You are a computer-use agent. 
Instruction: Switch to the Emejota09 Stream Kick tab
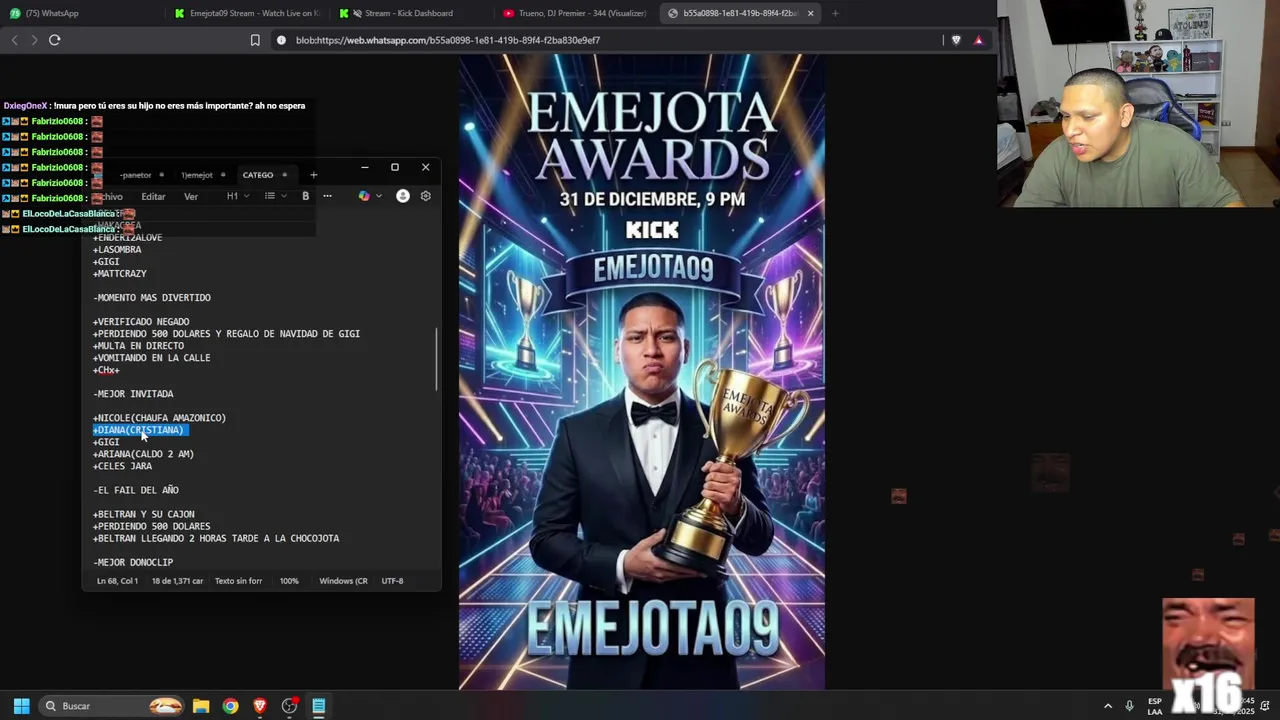[247, 13]
